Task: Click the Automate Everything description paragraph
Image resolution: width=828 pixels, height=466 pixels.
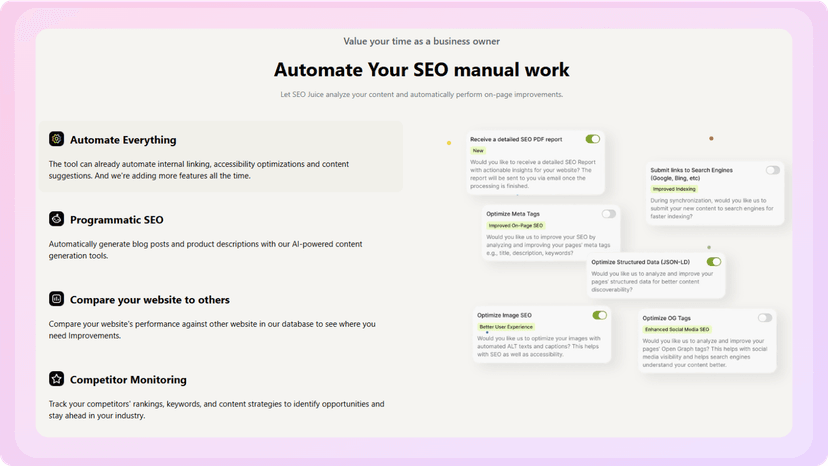Action: tap(199, 170)
